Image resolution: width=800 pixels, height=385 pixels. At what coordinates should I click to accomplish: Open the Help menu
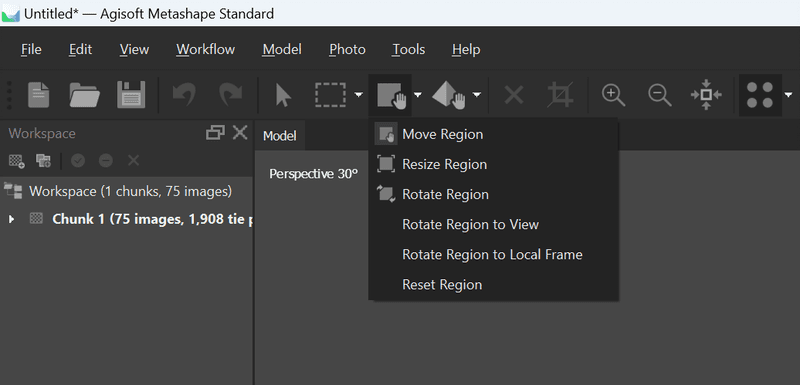[x=466, y=49]
